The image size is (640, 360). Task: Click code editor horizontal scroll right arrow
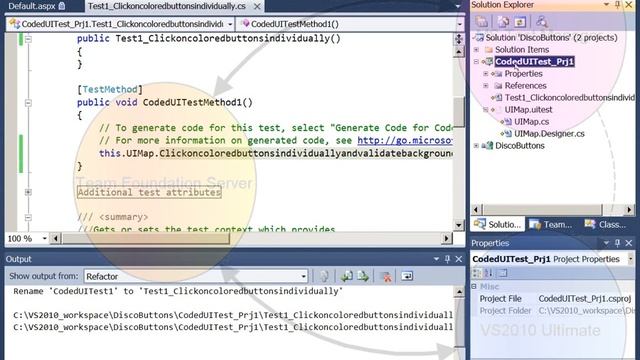click(x=447, y=238)
